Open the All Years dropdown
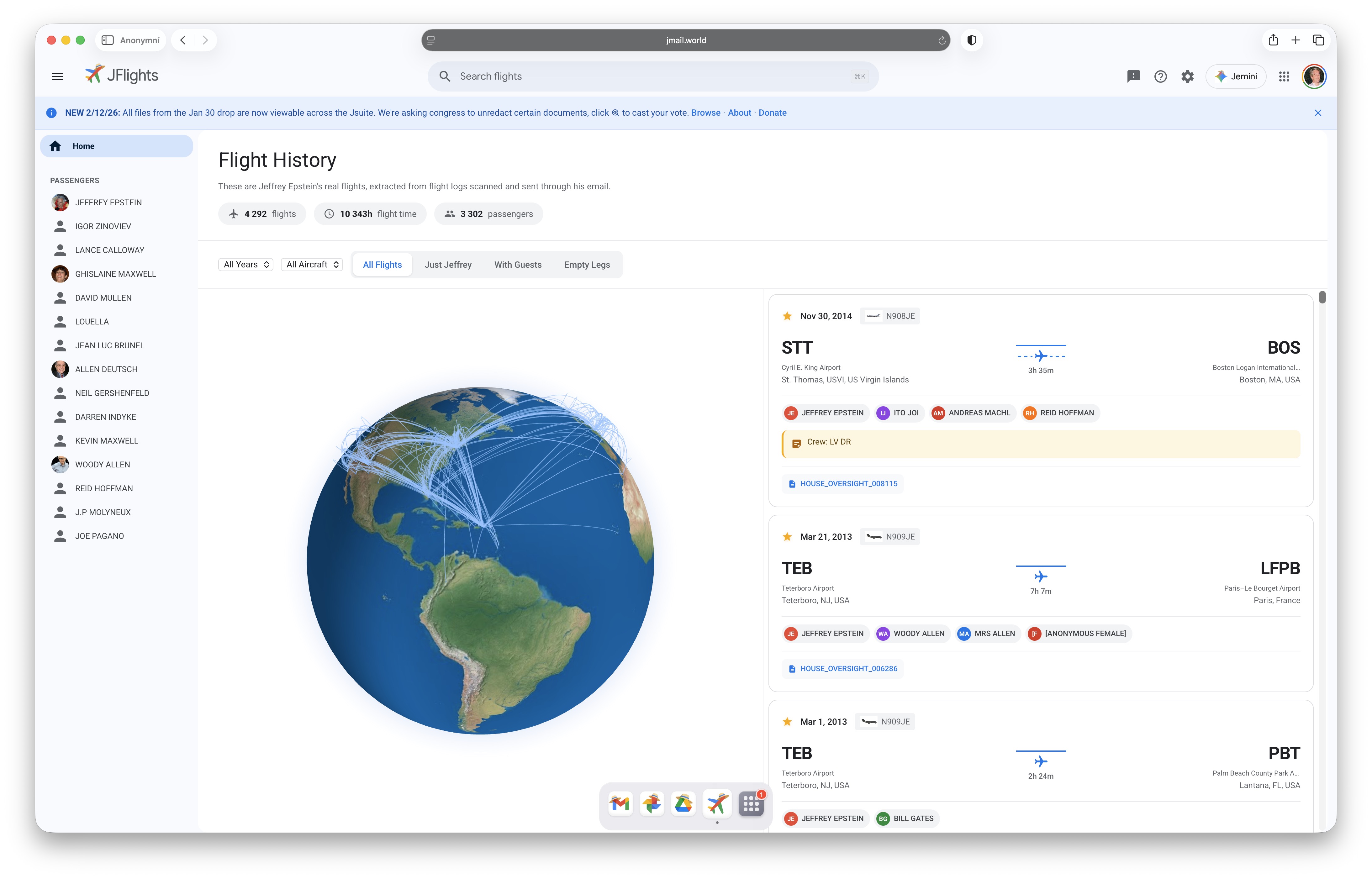 (246, 264)
